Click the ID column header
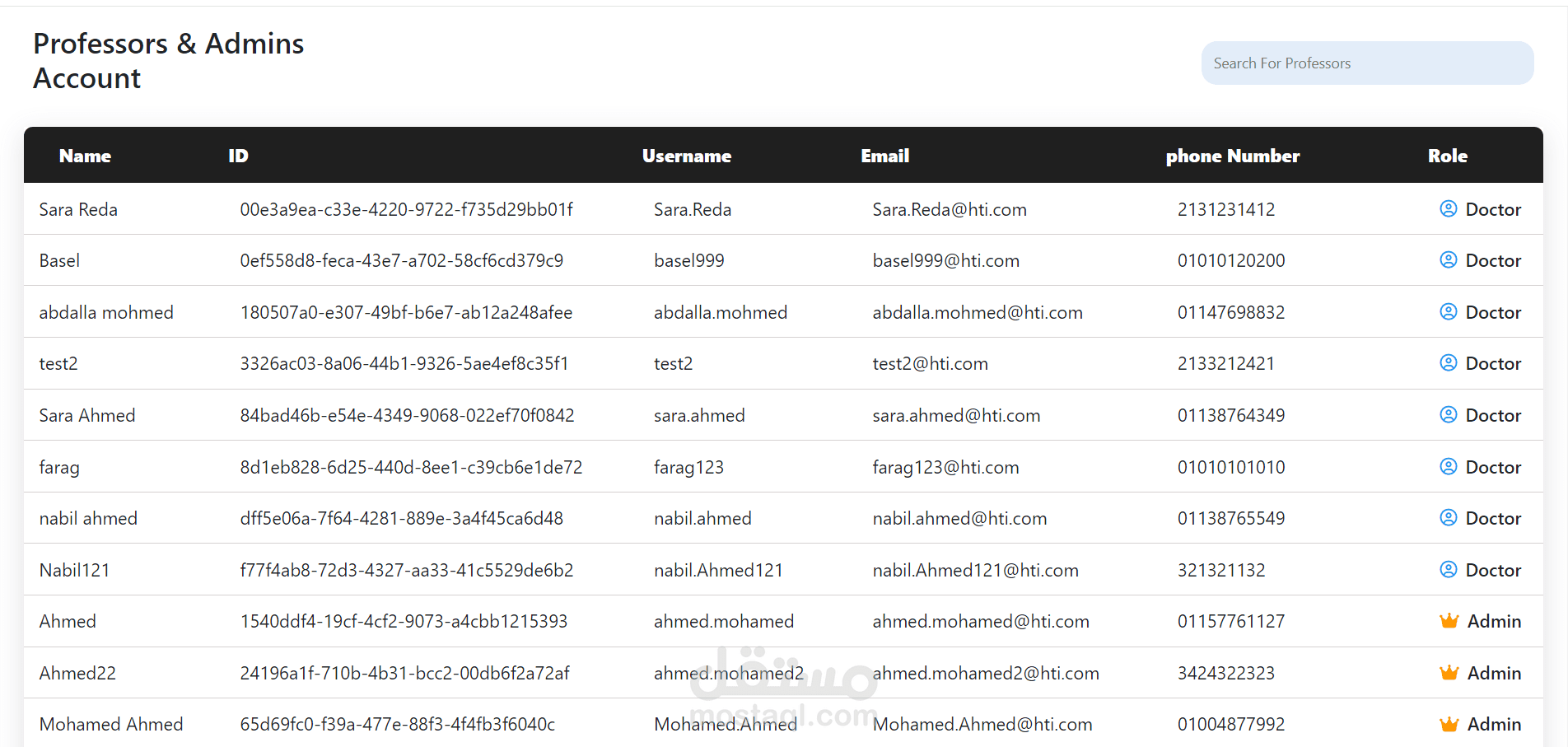The width and height of the screenshot is (1568, 747). click(x=238, y=156)
